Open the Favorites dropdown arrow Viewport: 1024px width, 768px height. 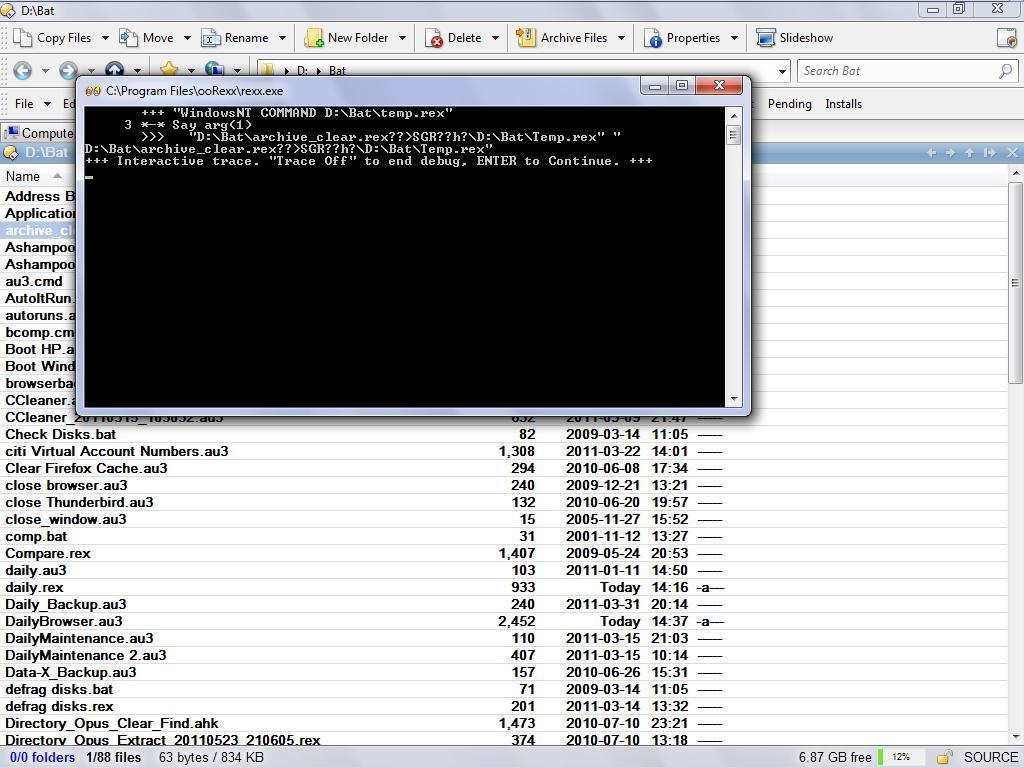click(191, 70)
